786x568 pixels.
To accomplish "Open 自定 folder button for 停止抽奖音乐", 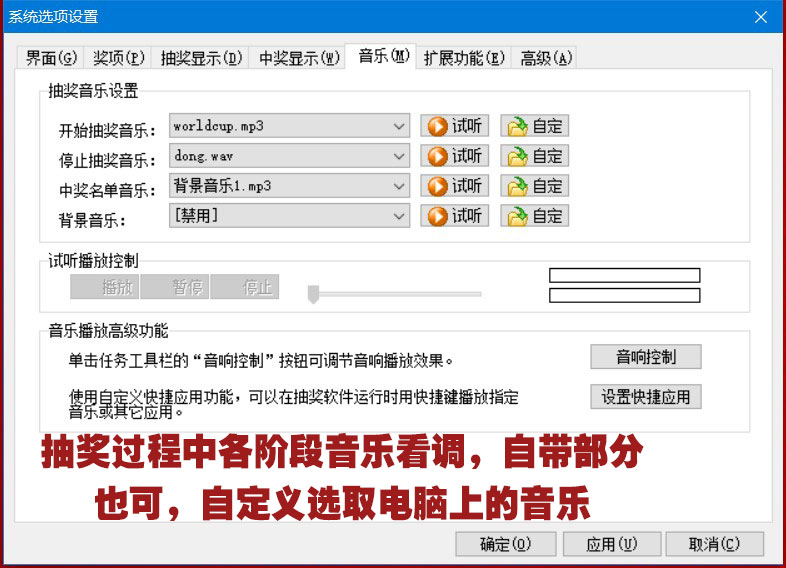I will pyautogui.click(x=534, y=156).
